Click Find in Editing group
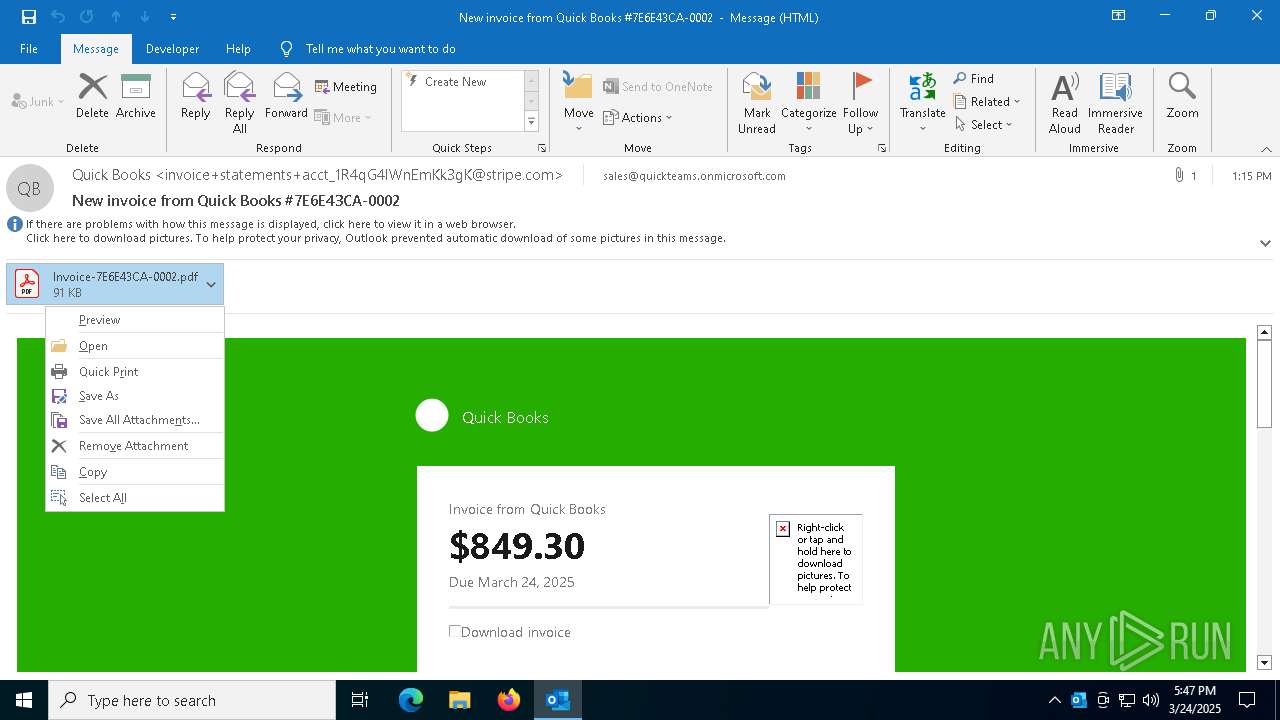The height and width of the screenshot is (720, 1280). 974,79
